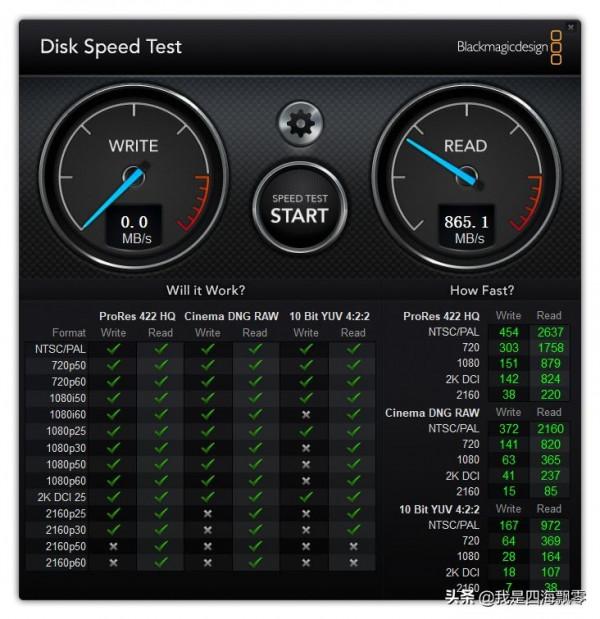600x619 pixels.
Task: Click the Cinema DNG RAW NTSC/PAL write value 372
Action: 508,429
